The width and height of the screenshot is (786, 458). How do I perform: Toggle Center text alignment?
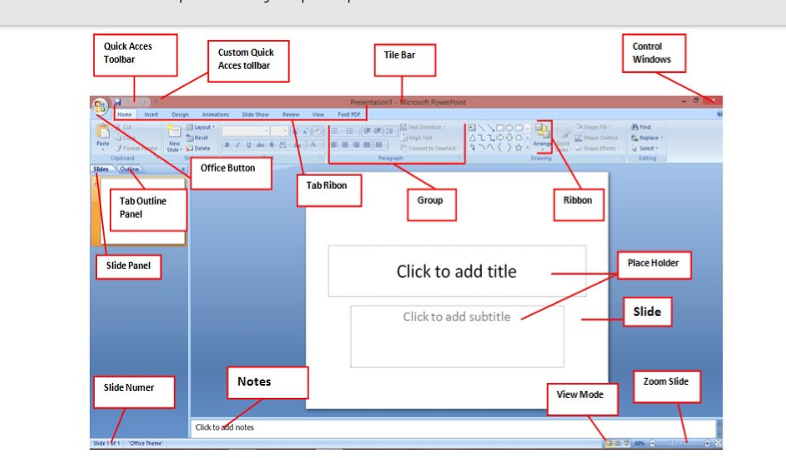345,145
